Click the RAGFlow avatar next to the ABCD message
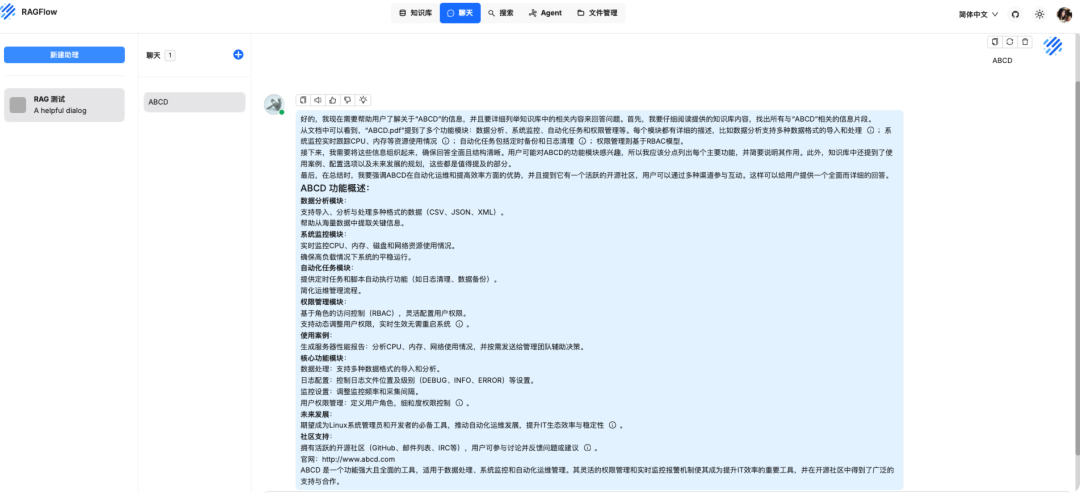Viewport: 1080px width, 493px height. click(x=1052, y=45)
